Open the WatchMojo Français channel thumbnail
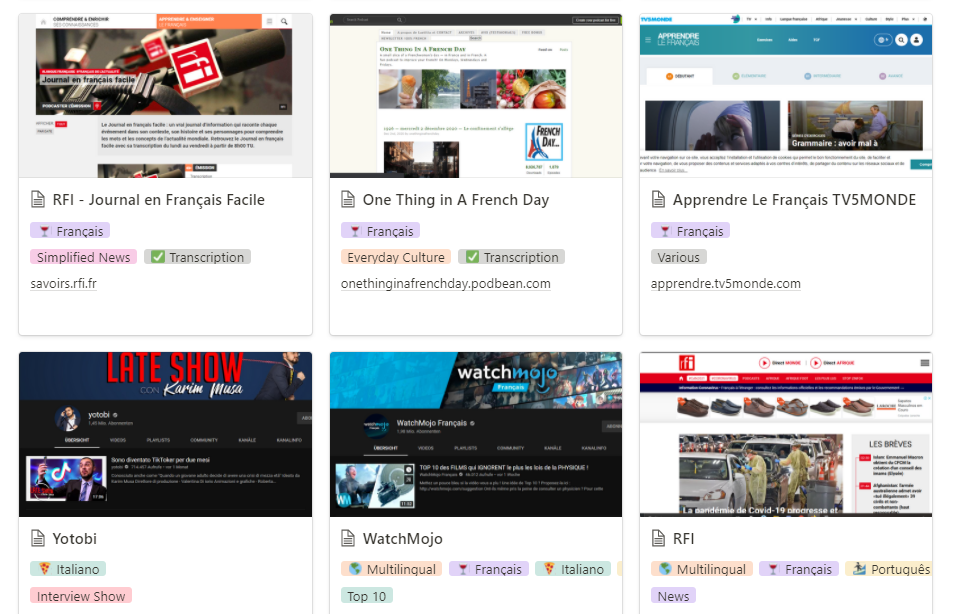964x614 pixels. (x=476, y=435)
